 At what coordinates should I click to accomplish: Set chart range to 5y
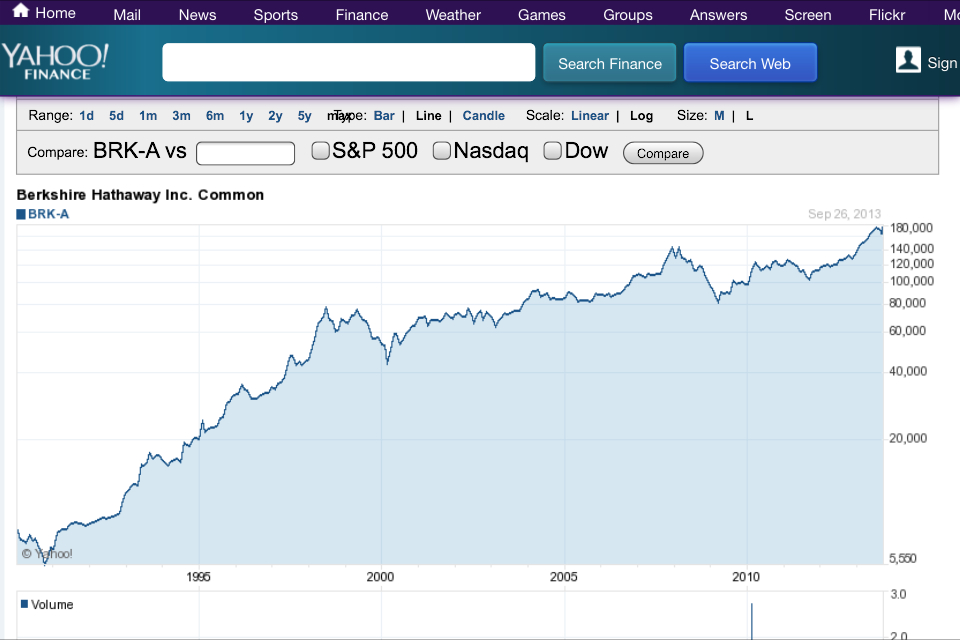click(x=305, y=116)
